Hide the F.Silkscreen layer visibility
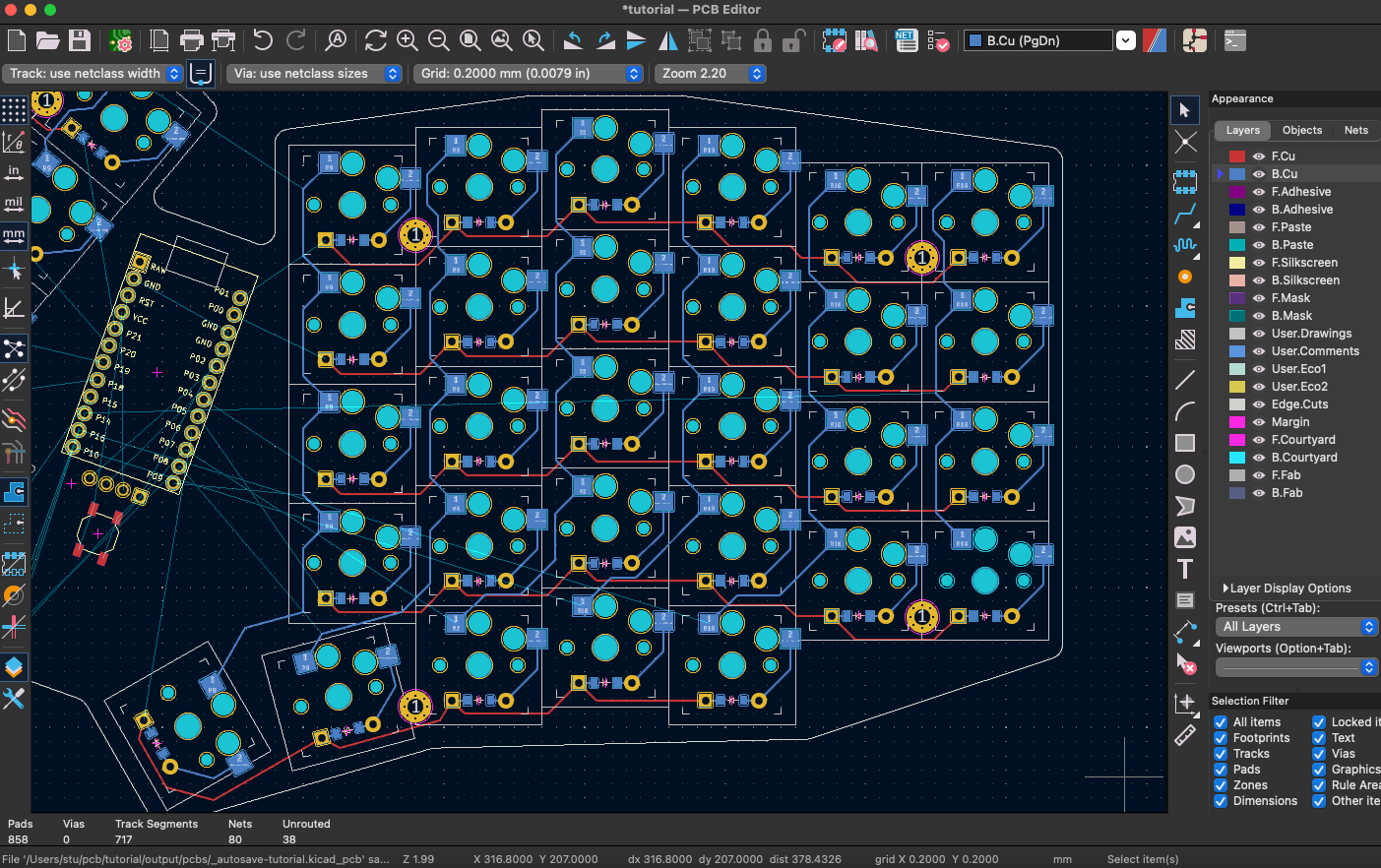The height and width of the screenshot is (868, 1381). (1259, 262)
